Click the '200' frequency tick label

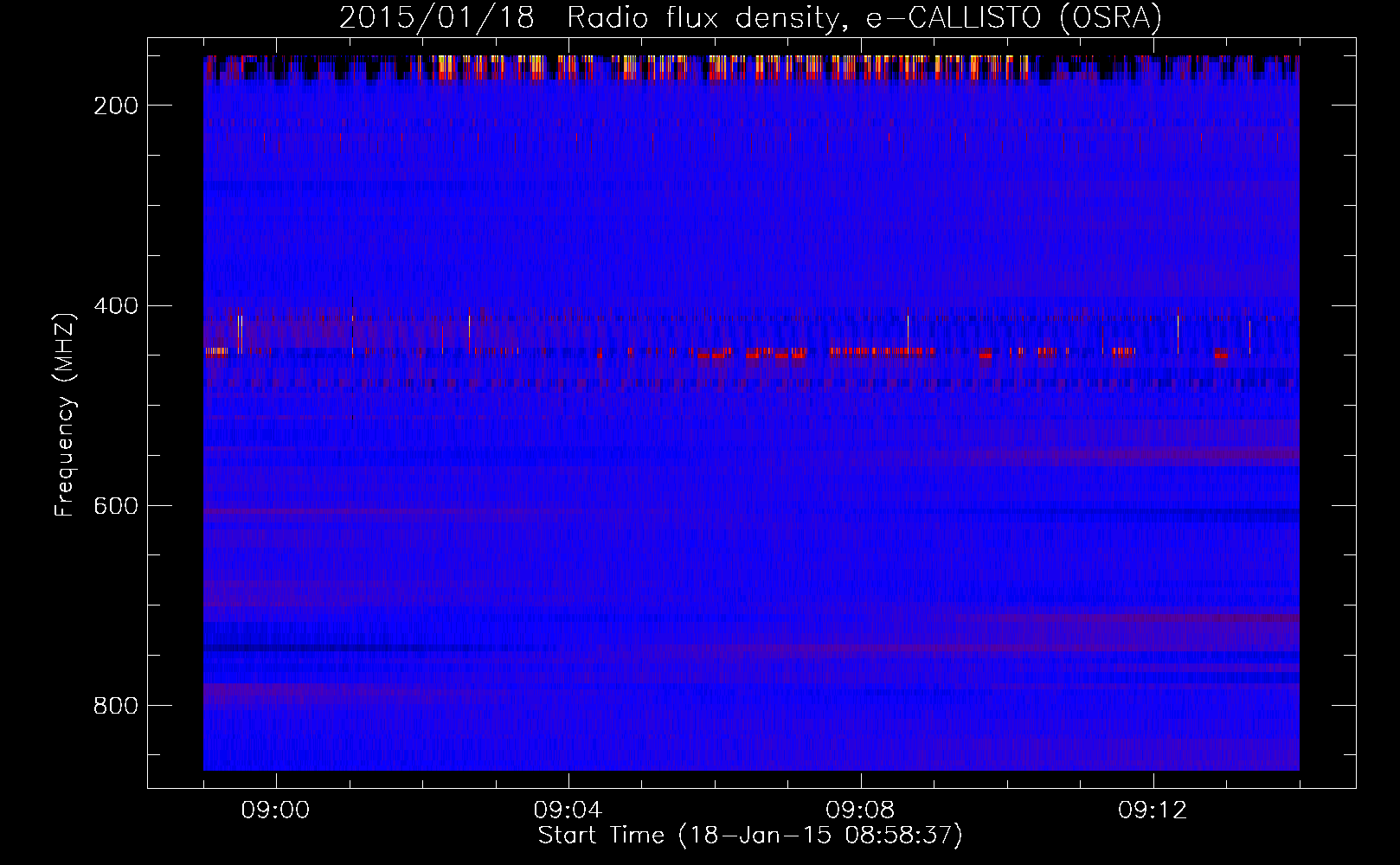[116, 106]
